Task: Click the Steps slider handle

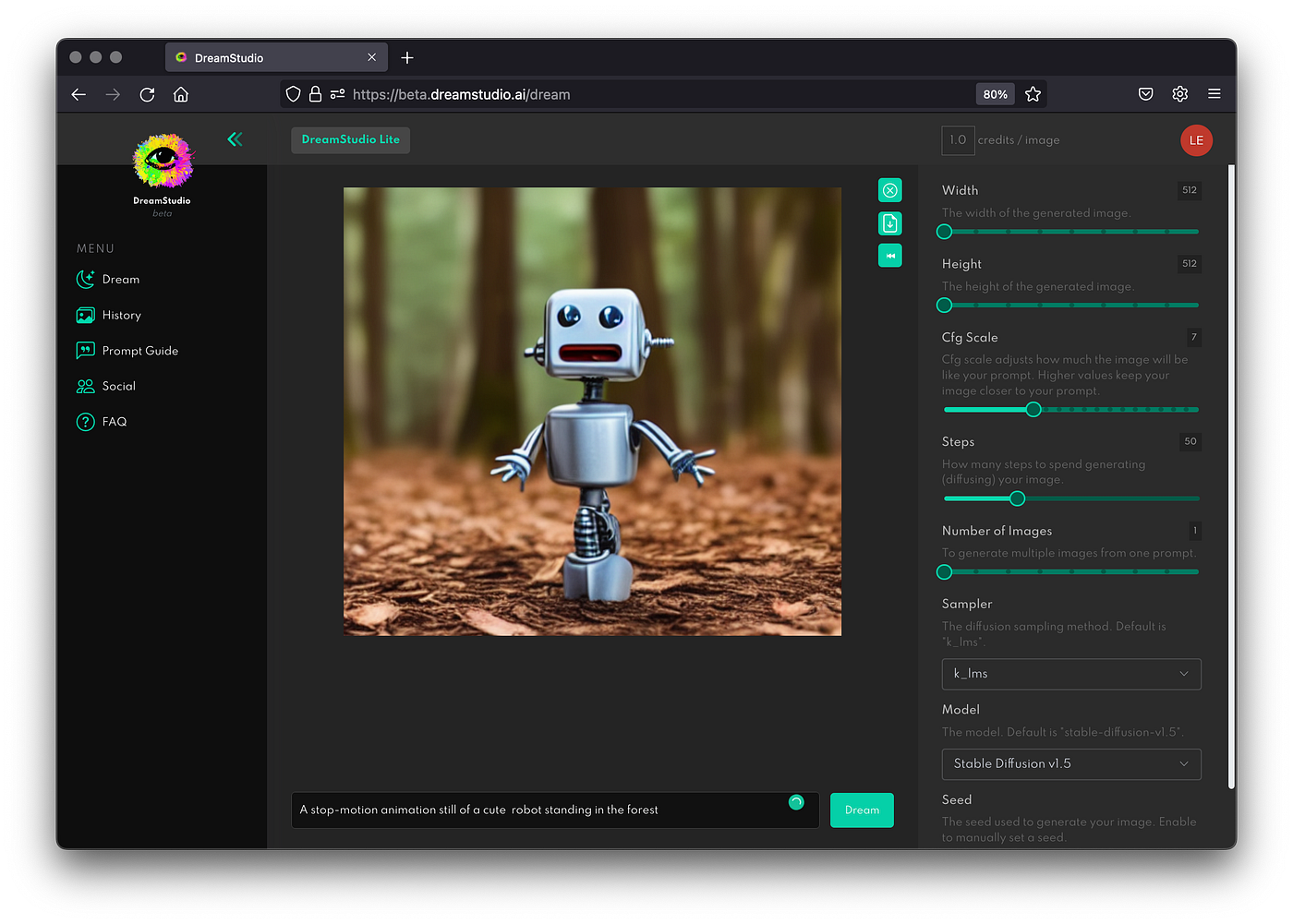Action: (1017, 498)
